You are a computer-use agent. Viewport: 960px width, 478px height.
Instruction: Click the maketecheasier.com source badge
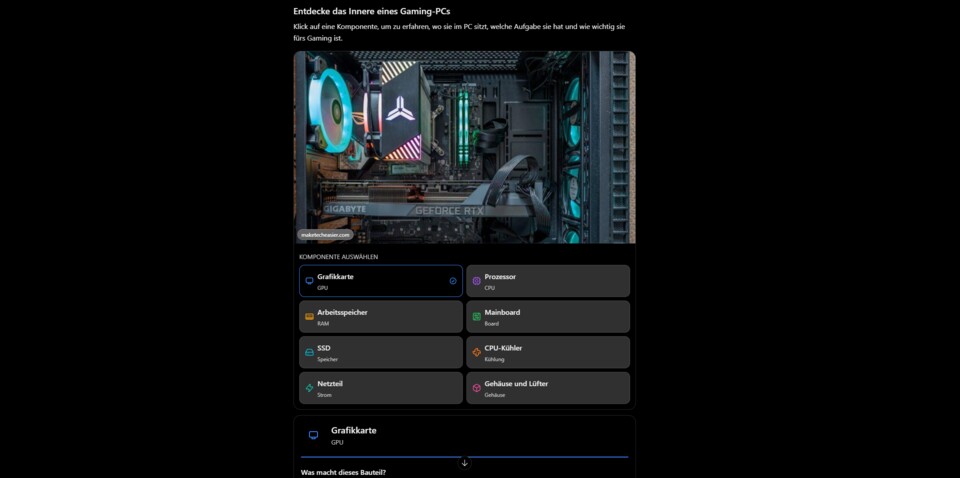(325, 234)
